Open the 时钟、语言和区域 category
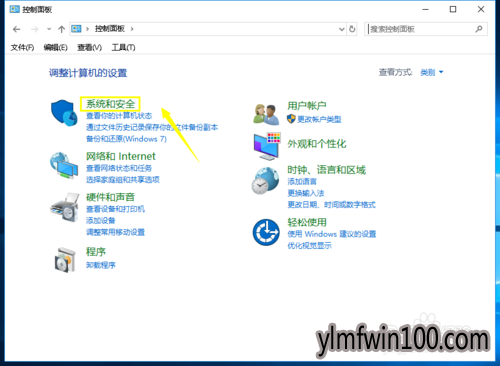The height and width of the screenshot is (366, 500). coord(327,170)
